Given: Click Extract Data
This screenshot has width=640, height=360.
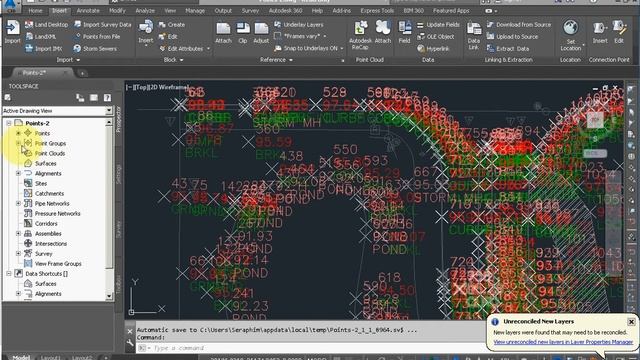Looking at the screenshot, I should (x=508, y=49).
